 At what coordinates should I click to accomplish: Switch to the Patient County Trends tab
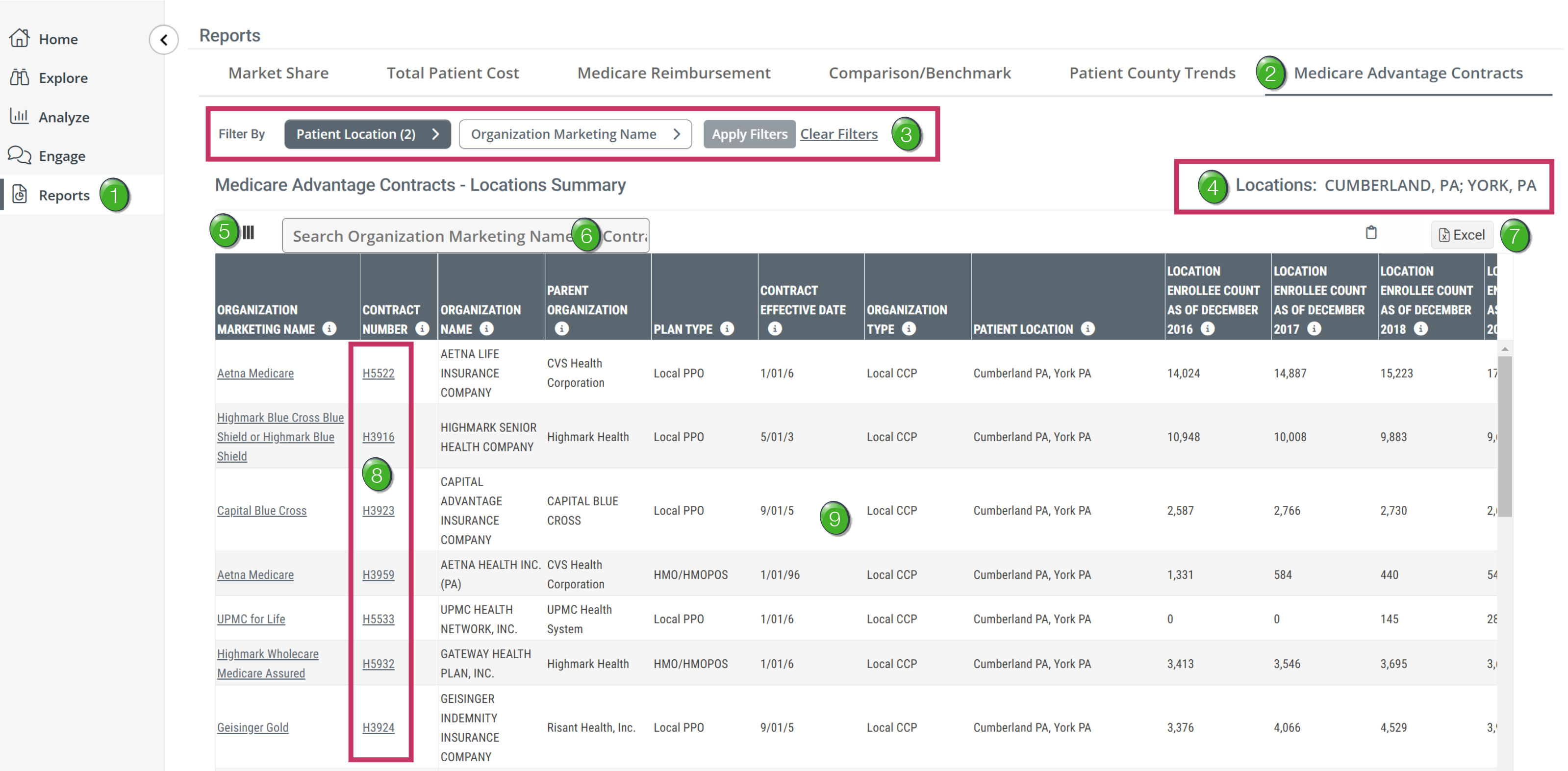pyautogui.click(x=1152, y=73)
